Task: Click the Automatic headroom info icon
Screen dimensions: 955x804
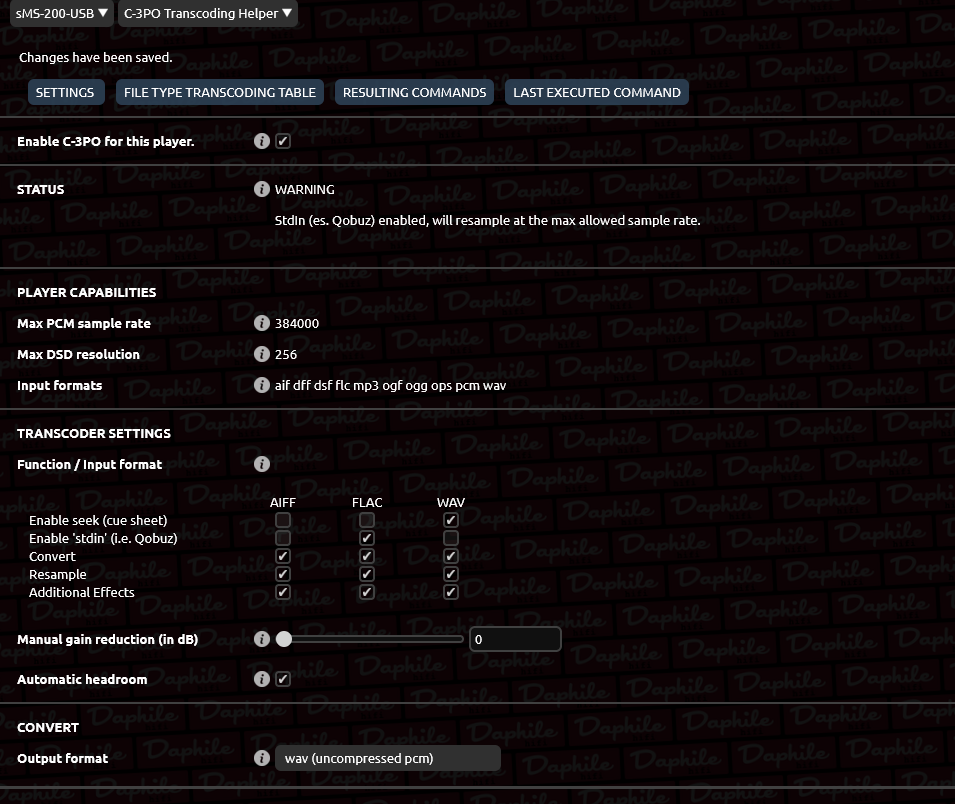Action: 262,679
